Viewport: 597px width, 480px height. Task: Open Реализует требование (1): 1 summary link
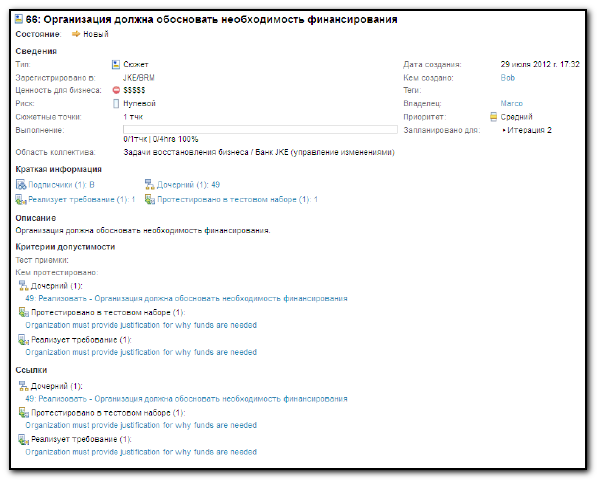[x=82, y=199]
